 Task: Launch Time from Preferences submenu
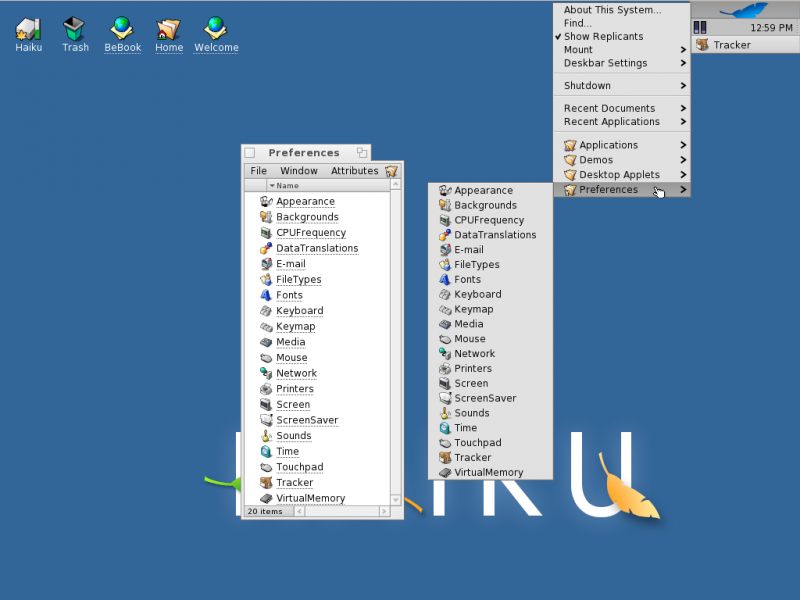point(490,428)
